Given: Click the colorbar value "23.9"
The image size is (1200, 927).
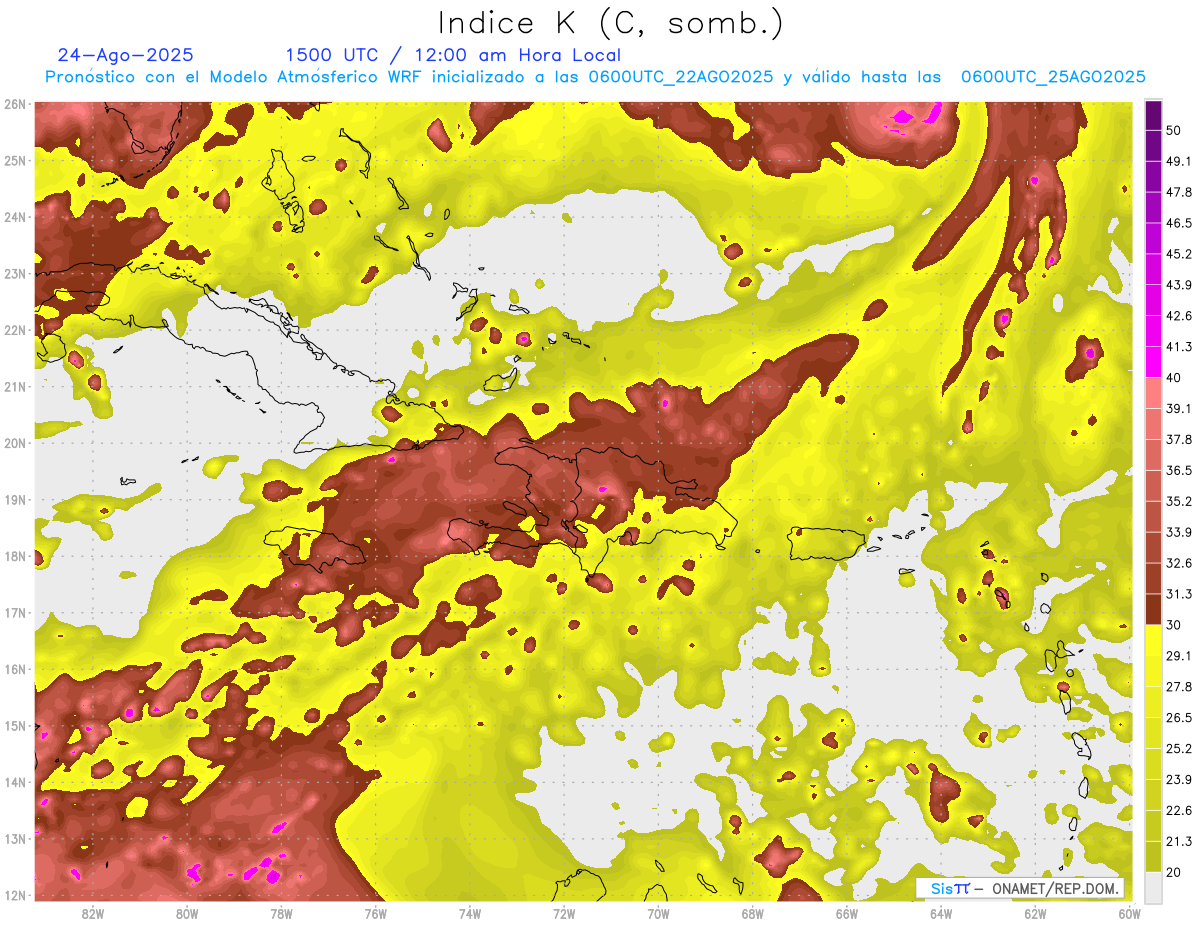Looking at the screenshot, I should tap(1179, 779).
